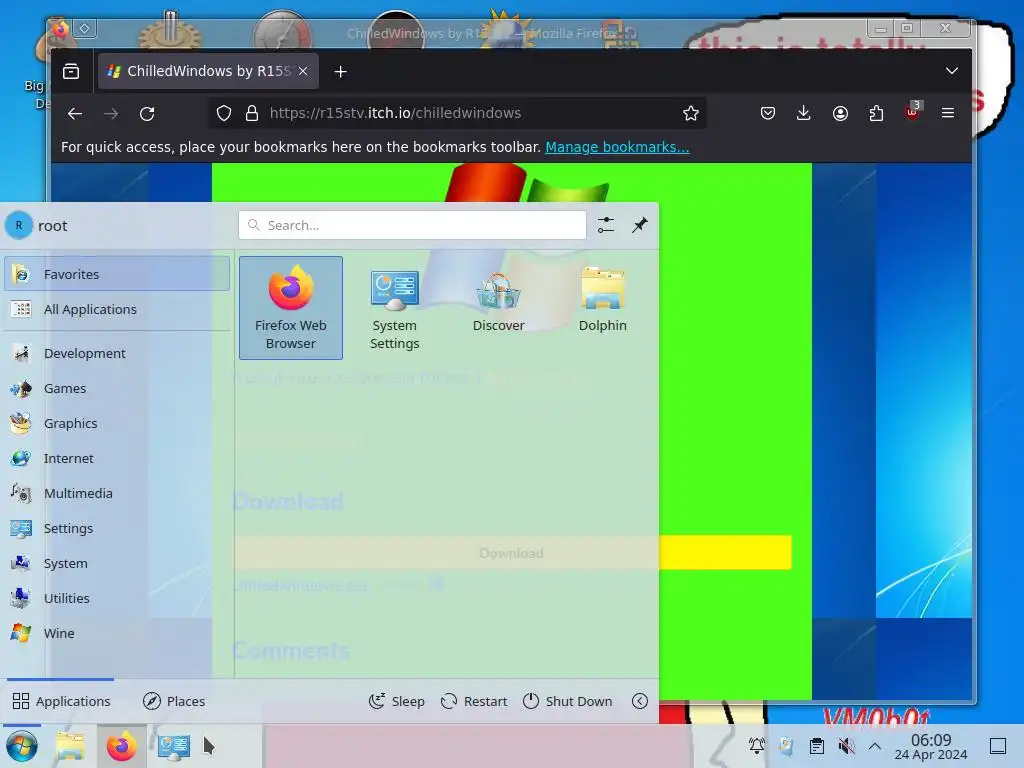This screenshot has height=768, width=1024.
Task: Click the launcher Search field
Action: coord(412,225)
